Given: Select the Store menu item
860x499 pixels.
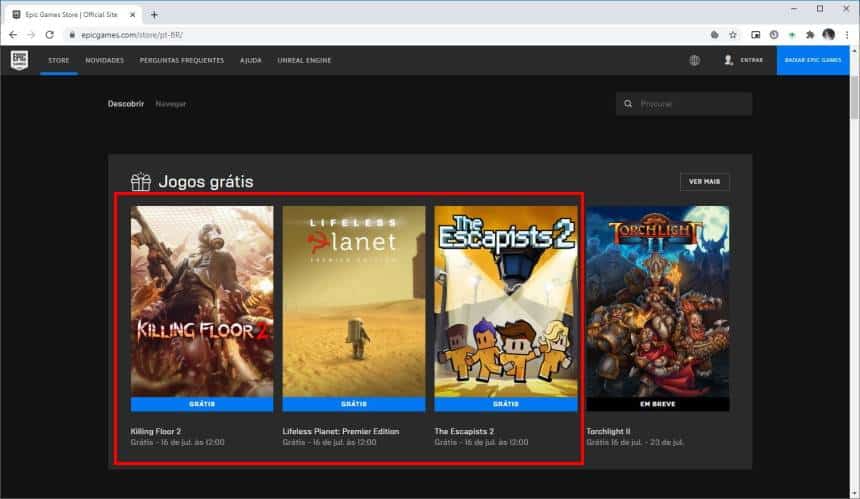Looking at the screenshot, I should point(59,60).
